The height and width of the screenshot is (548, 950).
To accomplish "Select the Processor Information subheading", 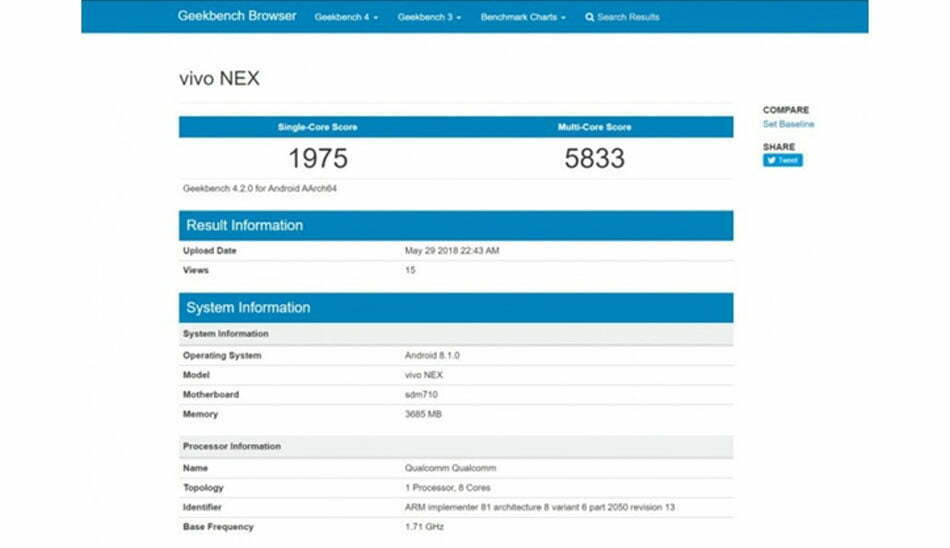I will click(x=232, y=446).
